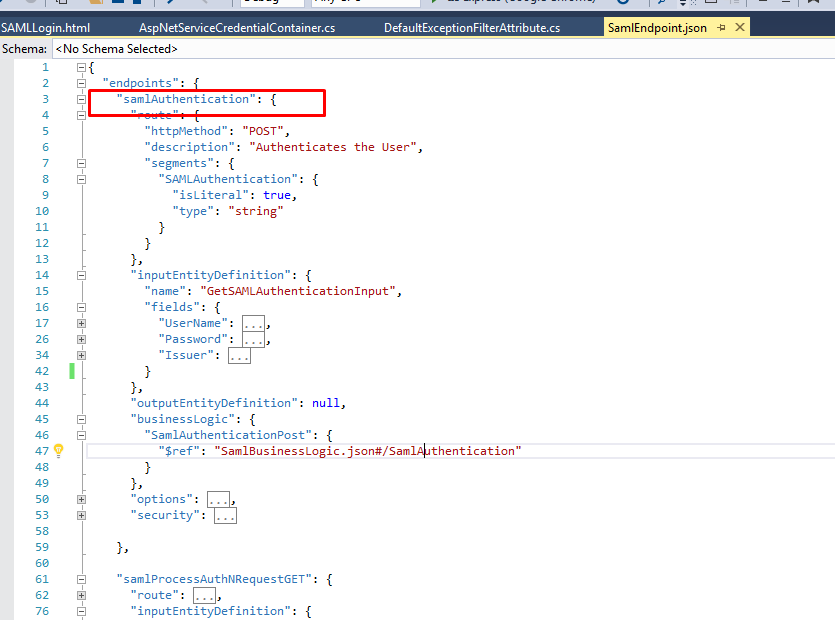This screenshot has height=620, width=835.
Task: Collapse the endpoints block on line 2
Action: [81, 83]
